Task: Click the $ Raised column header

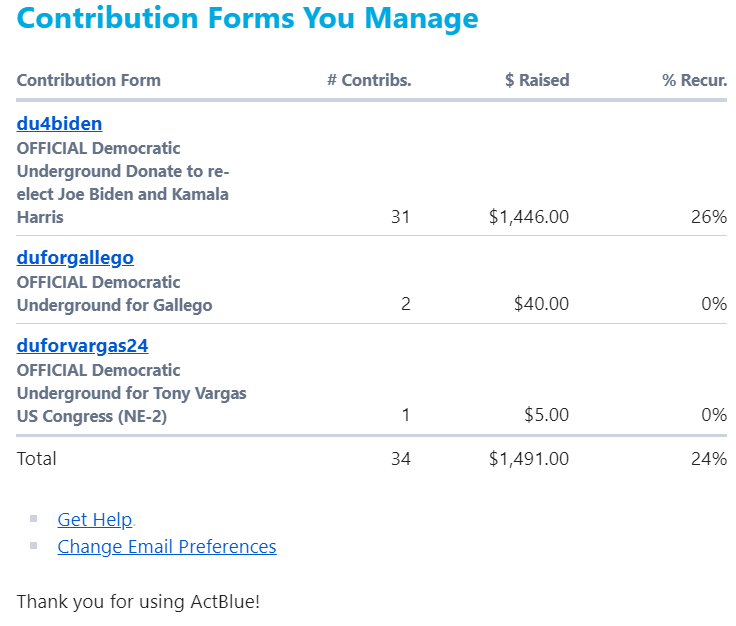Action: click(x=537, y=80)
